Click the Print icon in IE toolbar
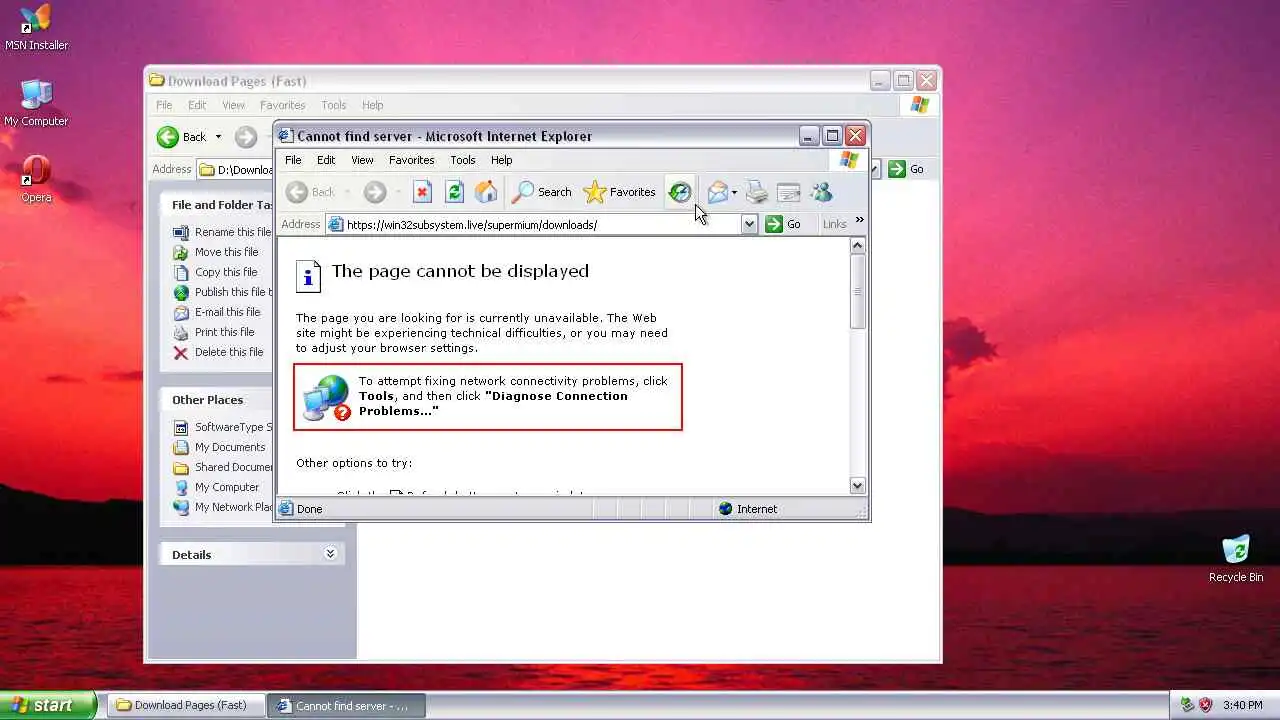1280x720 pixels. click(x=757, y=192)
